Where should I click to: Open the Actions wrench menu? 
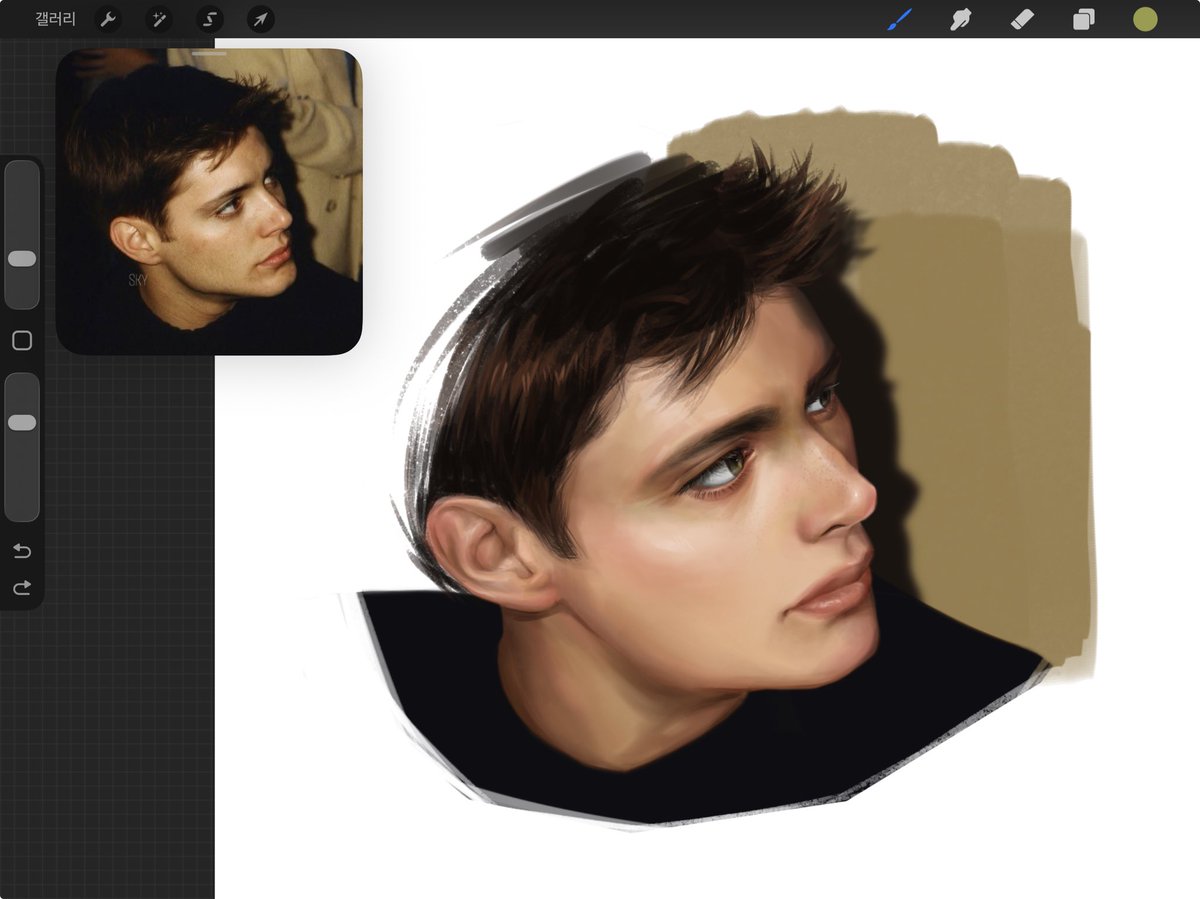click(108, 19)
